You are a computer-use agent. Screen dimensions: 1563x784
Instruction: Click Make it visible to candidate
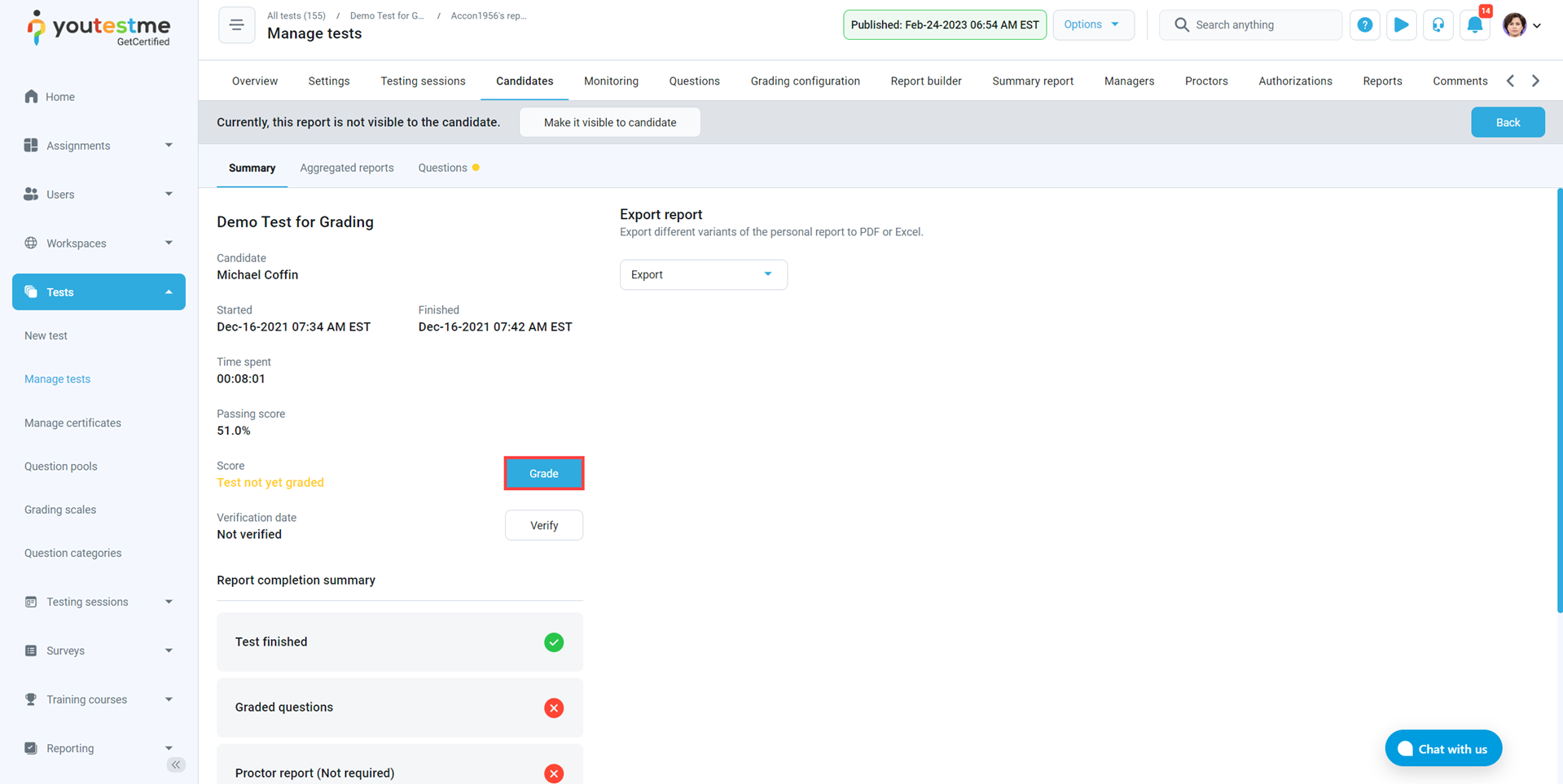coord(609,122)
